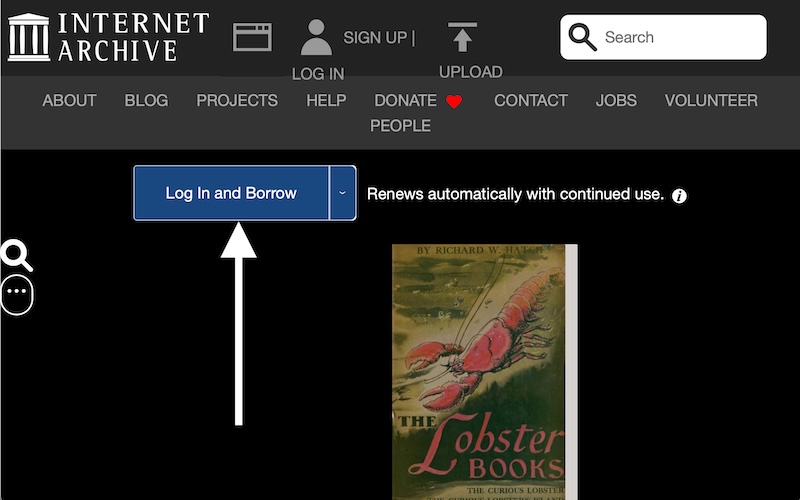800x500 pixels.
Task: Focus the Search input field
Action: (680, 37)
